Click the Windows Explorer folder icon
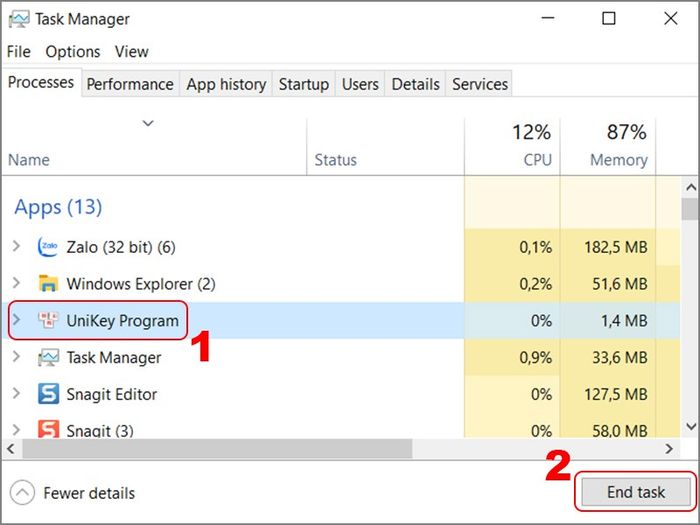700x525 pixels. pyautogui.click(x=48, y=283)
